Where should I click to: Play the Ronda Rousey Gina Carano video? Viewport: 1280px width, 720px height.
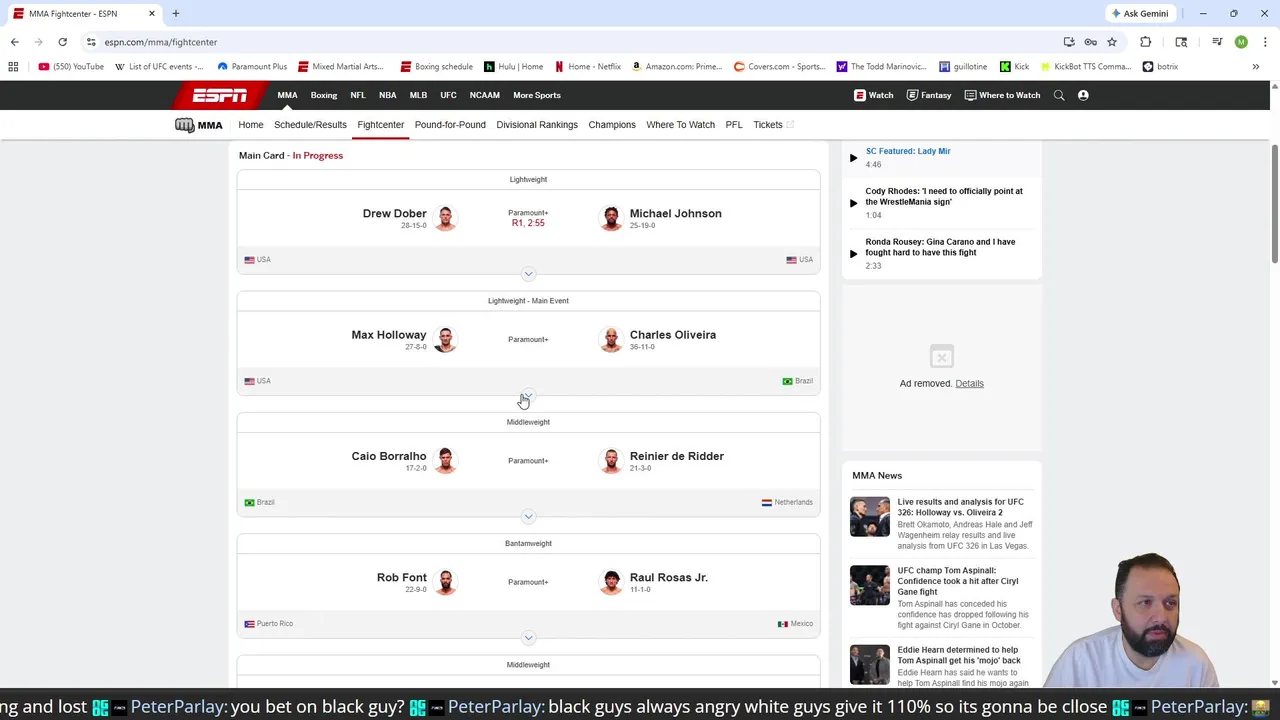tap(853, 253)
